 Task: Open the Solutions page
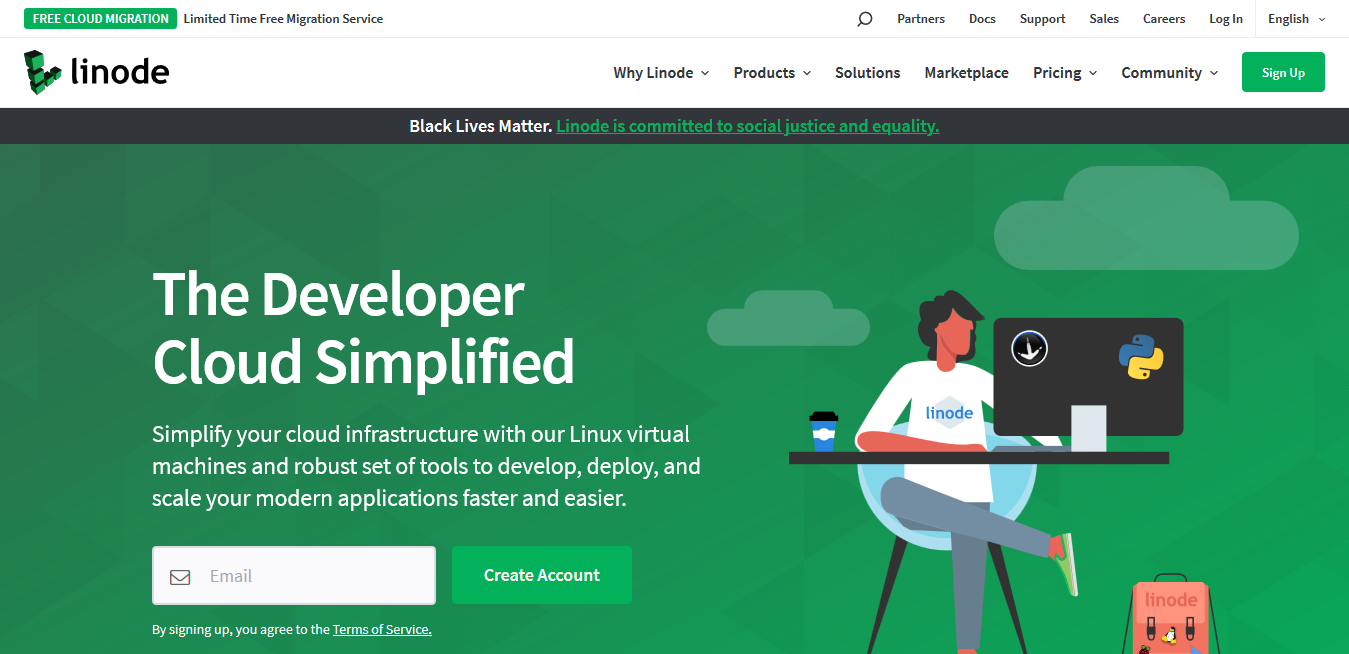tap(867, 73)
